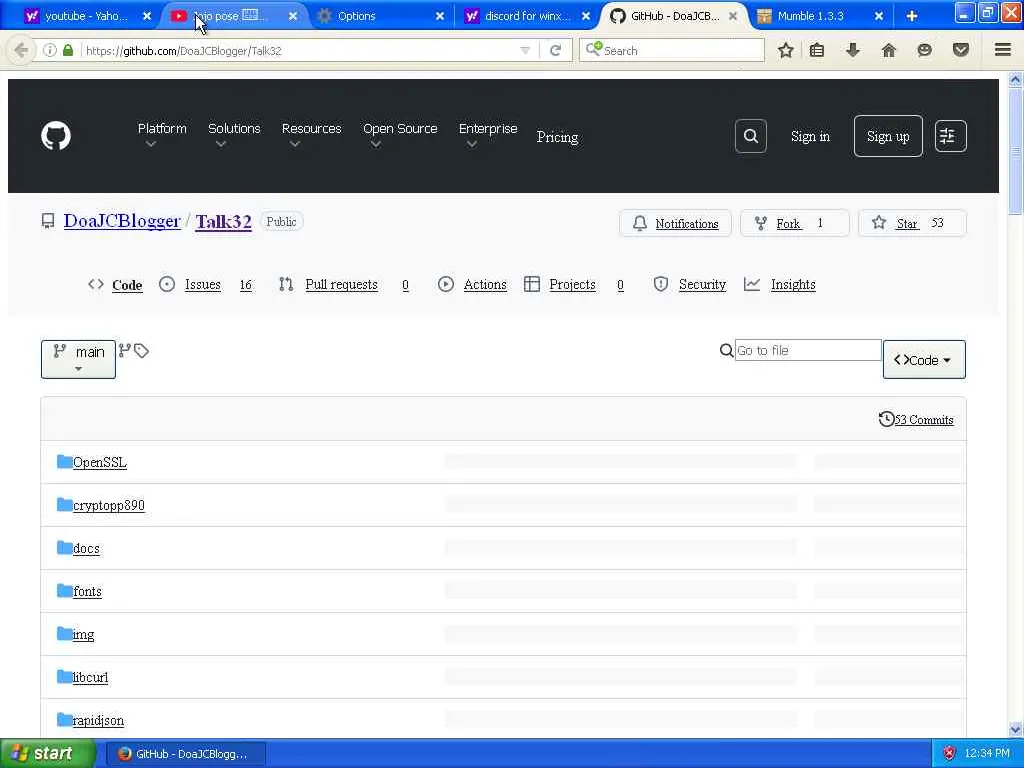Show bookmarks list icon
Screen dimensions: 1024x768
817,50
